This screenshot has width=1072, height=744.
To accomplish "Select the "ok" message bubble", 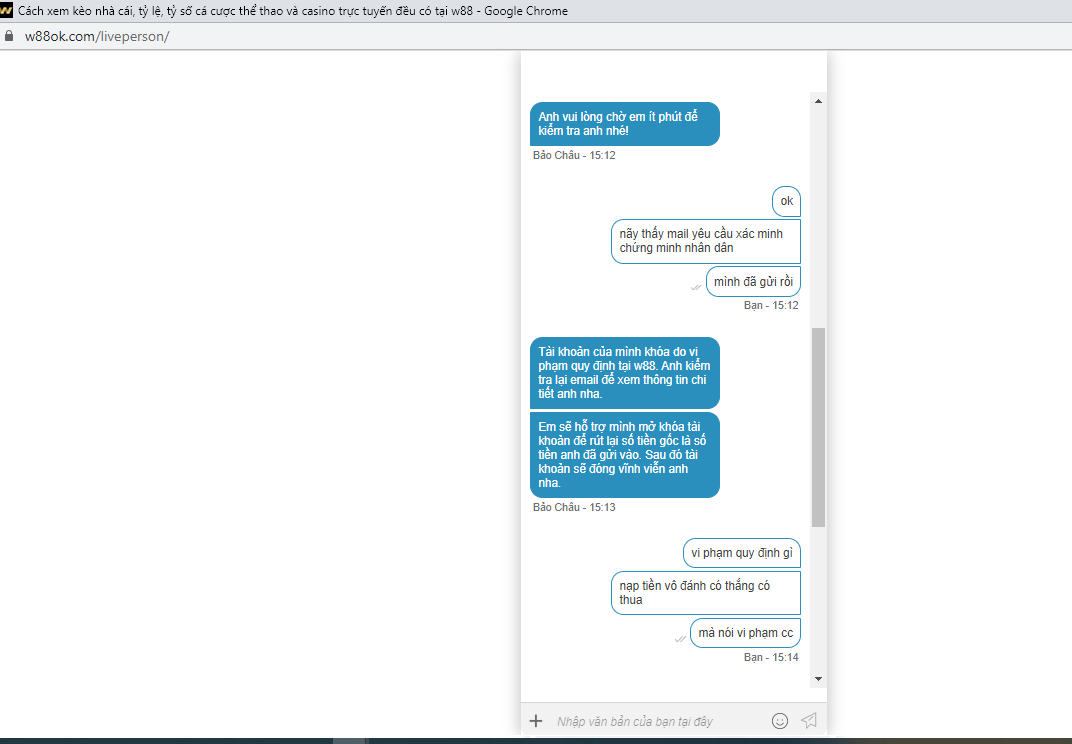I will 786,201.
